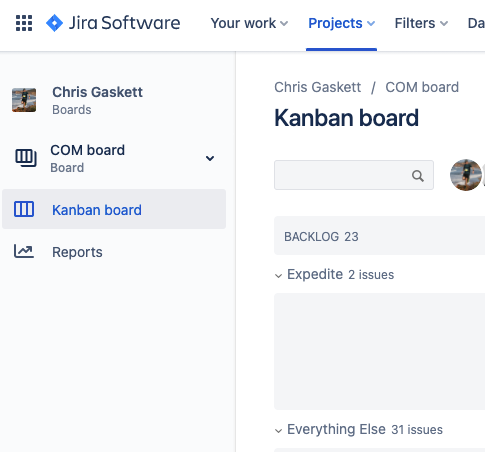The image size is (485, 452).
Task: Expand the COM board switcher chevron
Action: point(210,158)
